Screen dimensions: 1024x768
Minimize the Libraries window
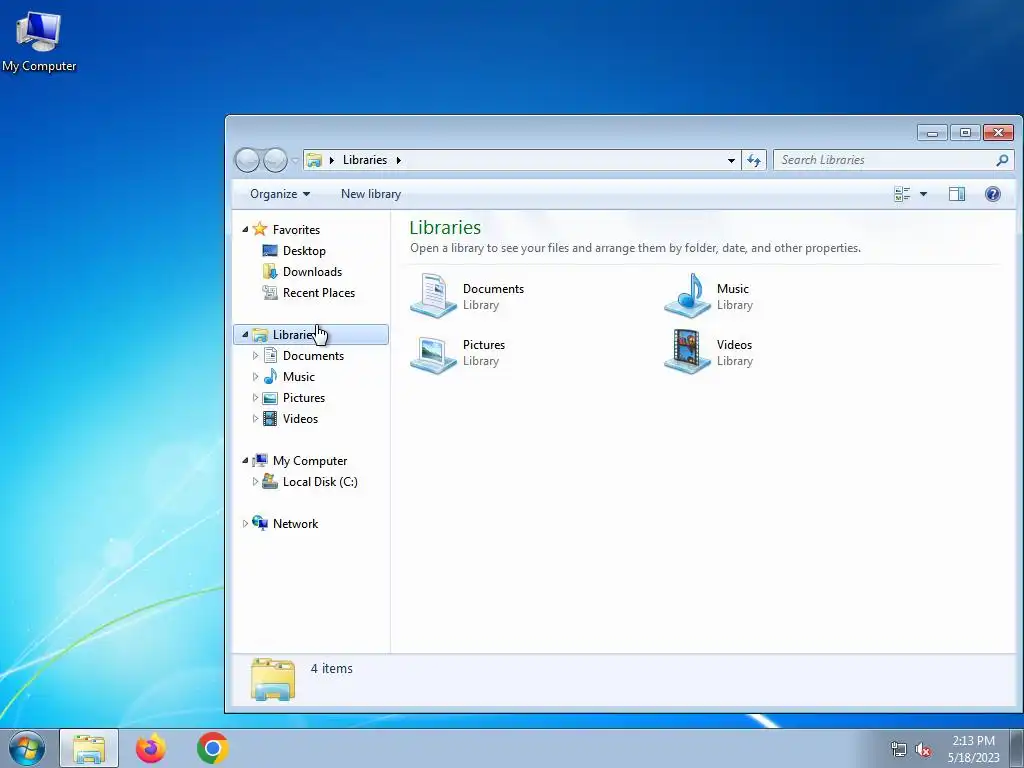[x=933, y=133]
